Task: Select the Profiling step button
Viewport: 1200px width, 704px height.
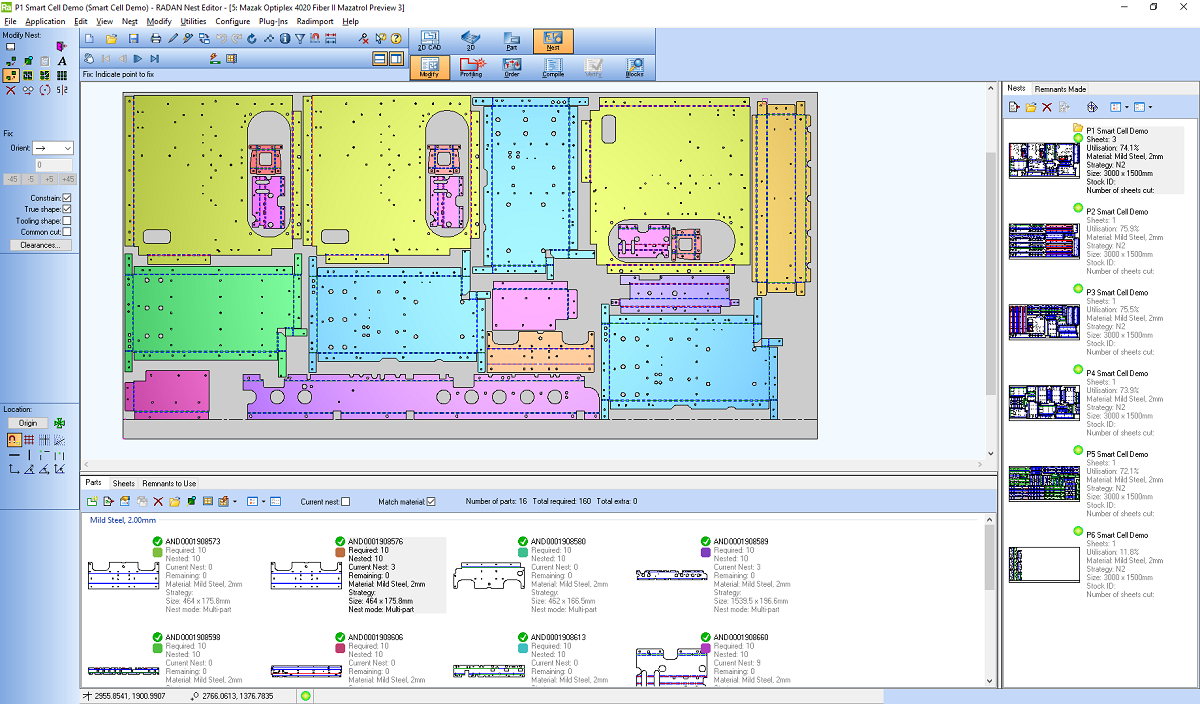Action: coord(471,67)
